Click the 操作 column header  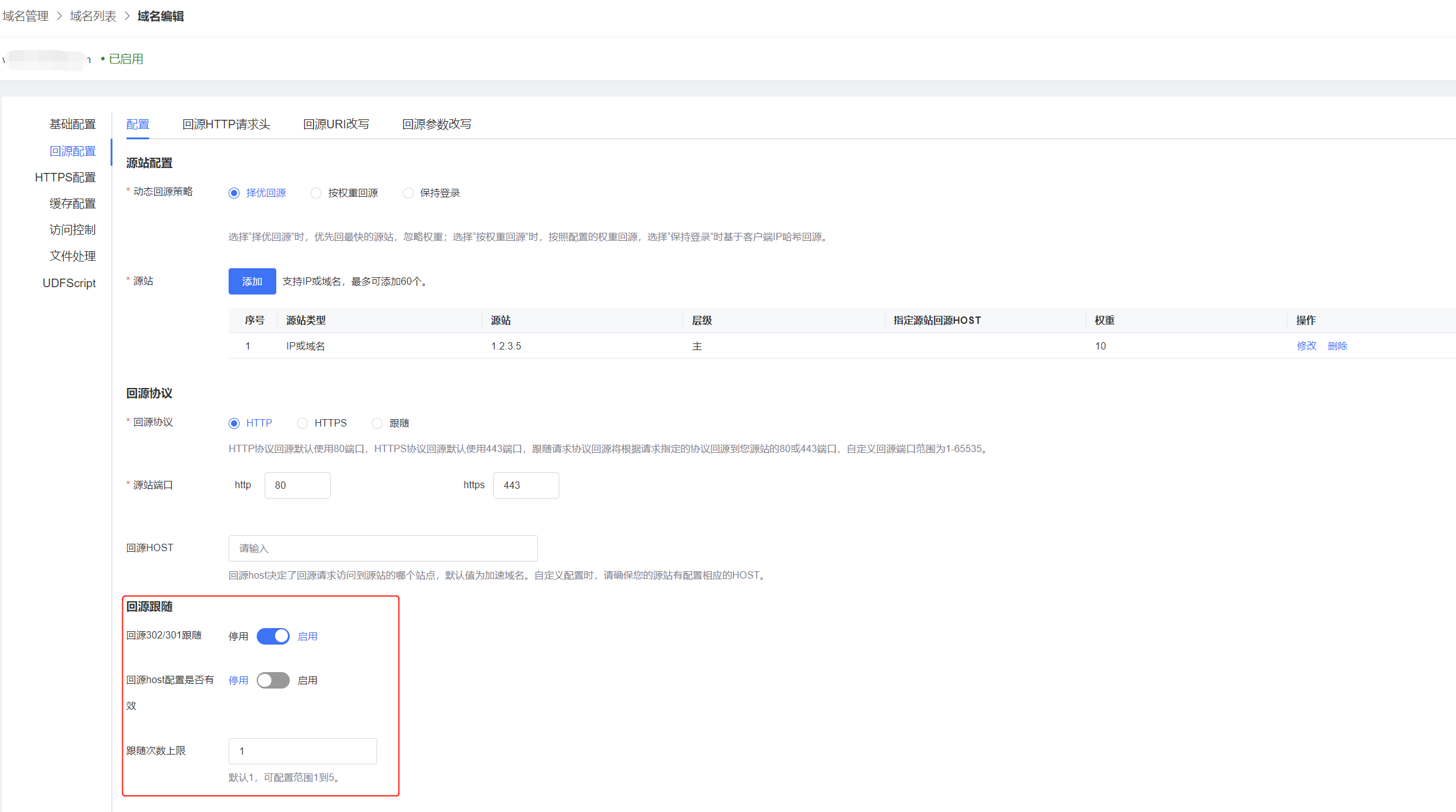1306,320
